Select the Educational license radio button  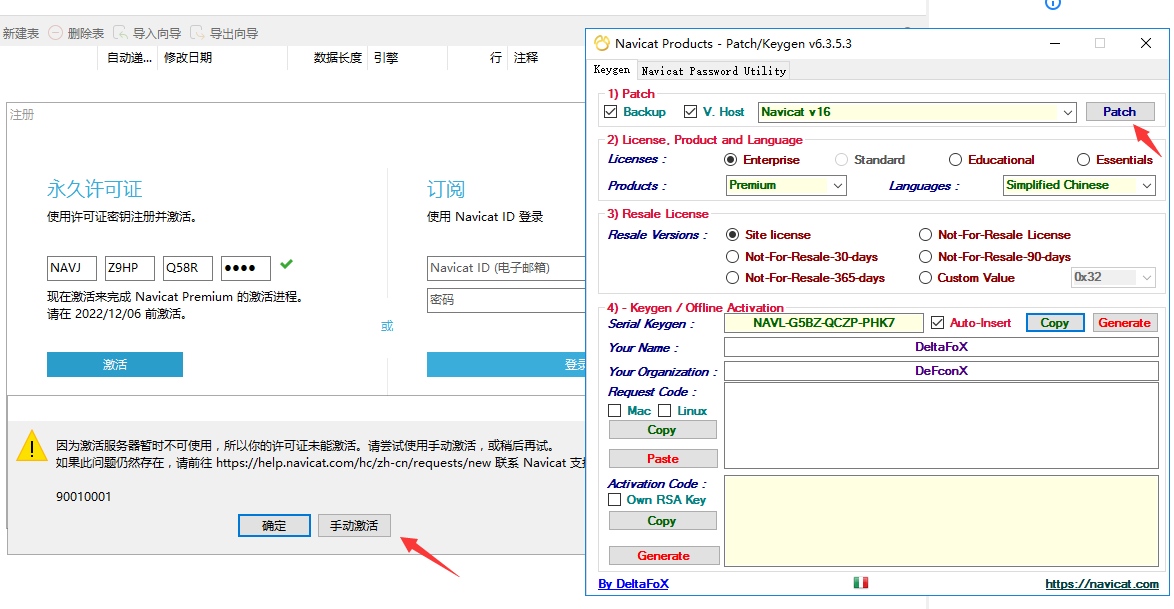[x=956, y=160]
